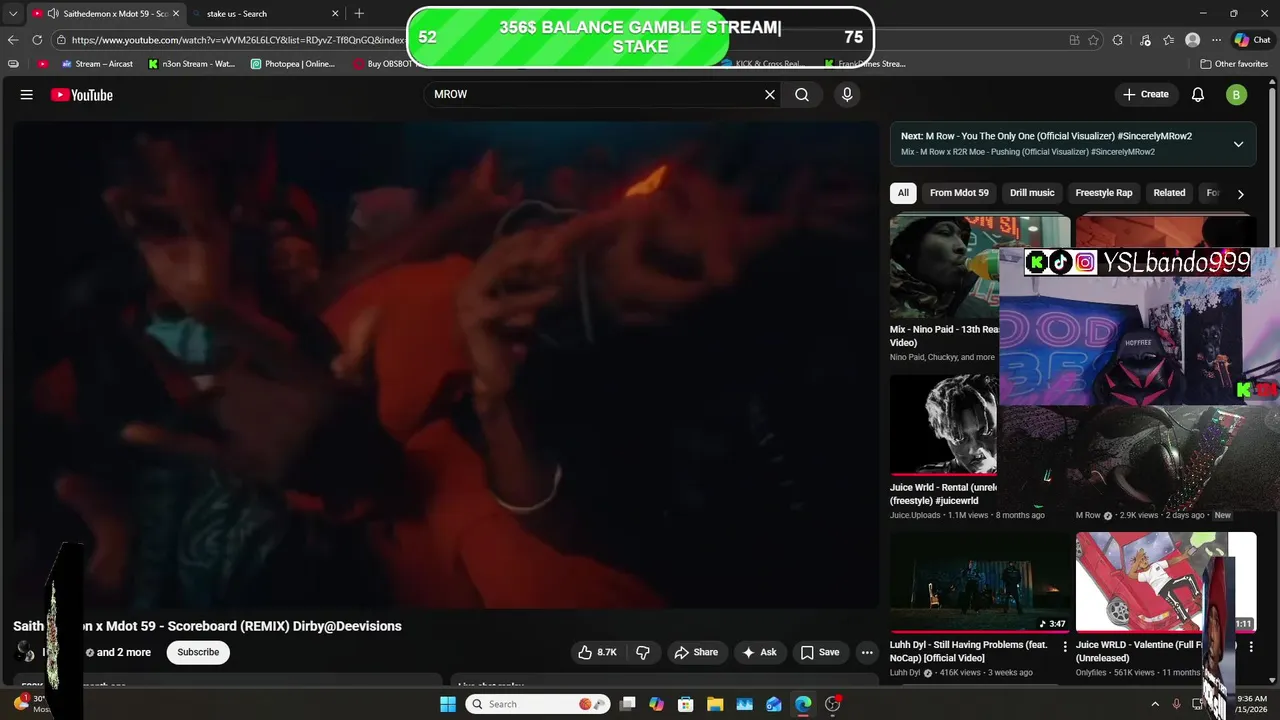
Task: Open Microsoft Edge taskbar icon
Action: 803,704
